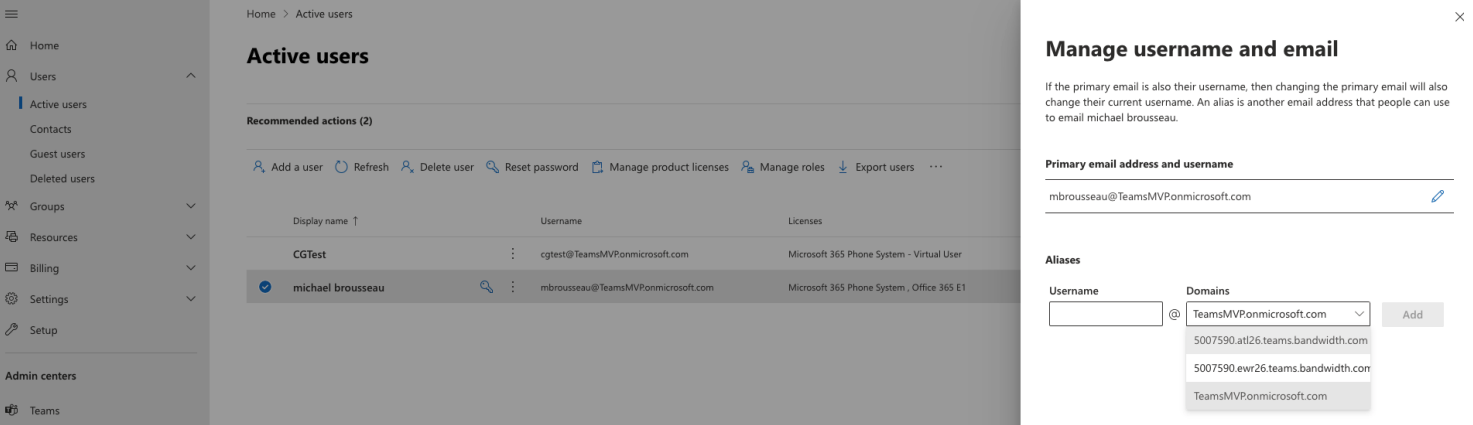Open the Teams admin center icon
Image resolution: width=1473 pixels, height=425 pixels.
pos(12,410)
